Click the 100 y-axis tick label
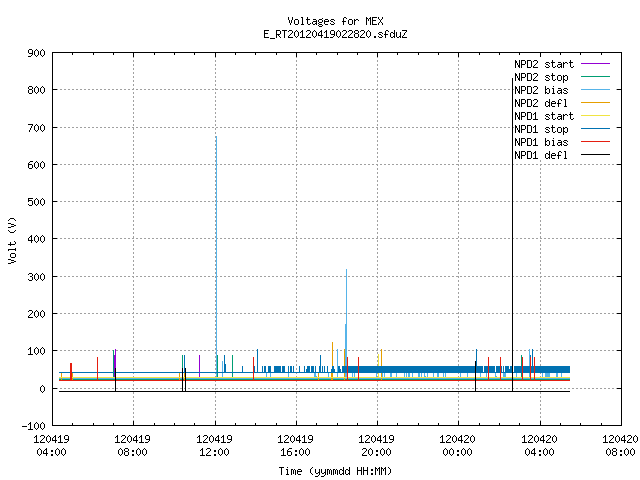 36,351
